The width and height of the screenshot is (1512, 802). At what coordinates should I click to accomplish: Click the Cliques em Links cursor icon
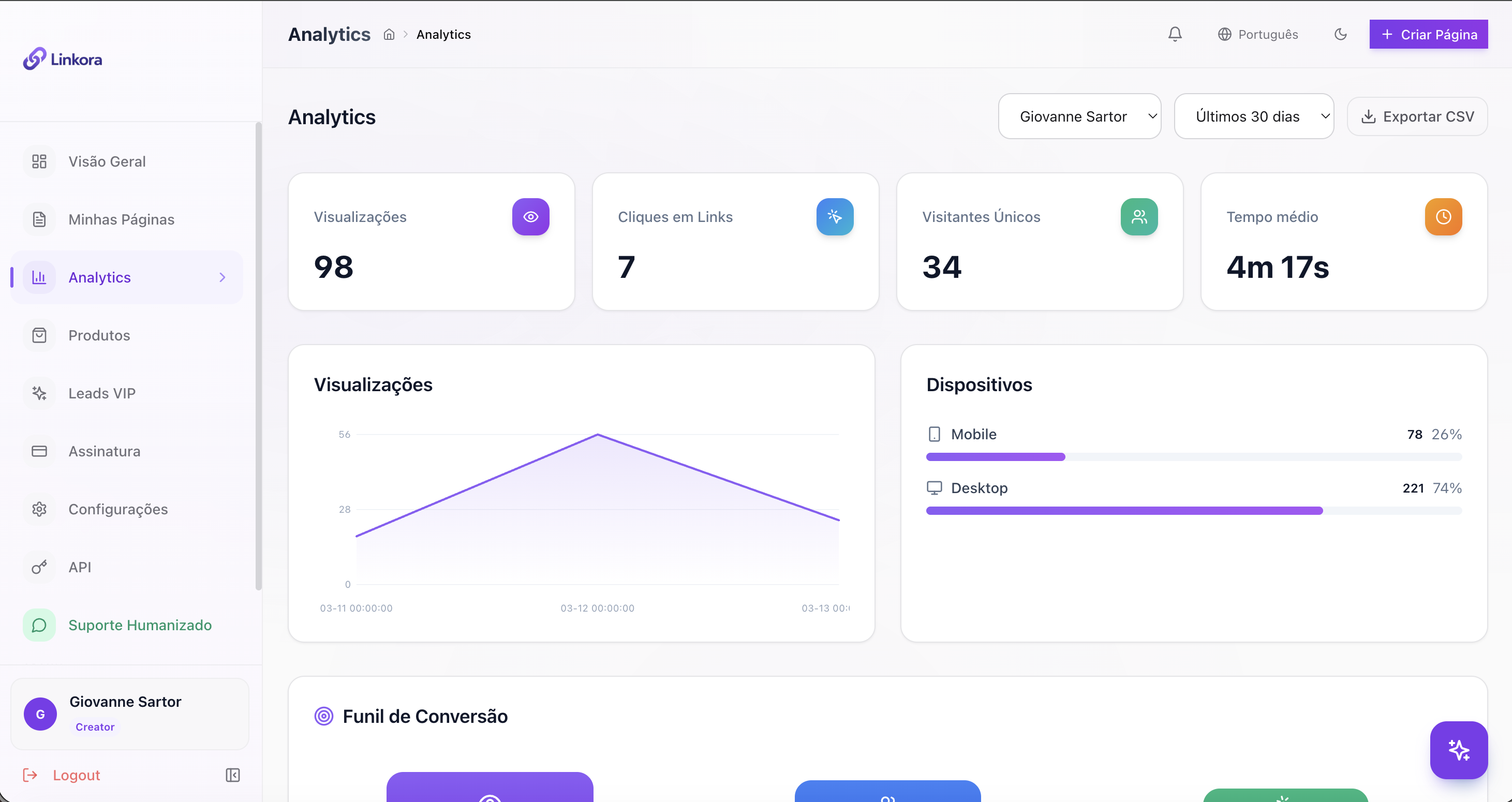pyautogui.click(x=835, y=217)
